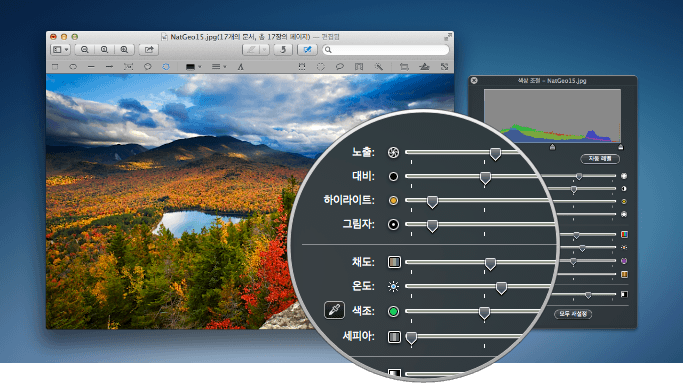This screenshot has height=384, width=683.
Task: Select the oval shape tool
Action: [73, 67]
